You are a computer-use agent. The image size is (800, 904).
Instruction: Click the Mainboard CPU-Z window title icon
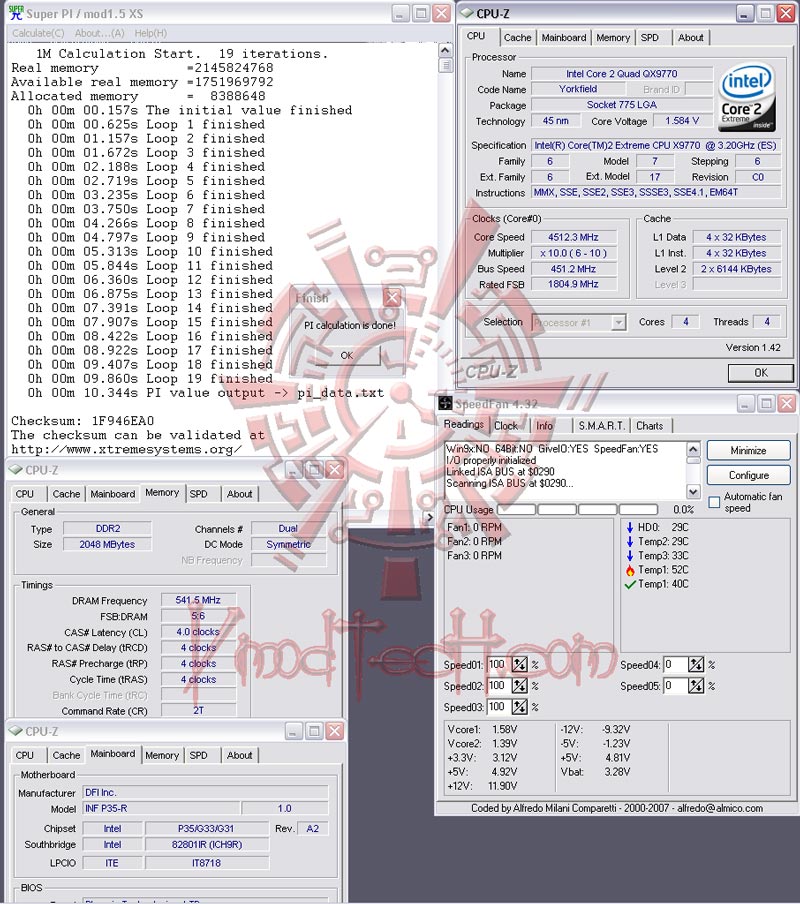point(15,731)
